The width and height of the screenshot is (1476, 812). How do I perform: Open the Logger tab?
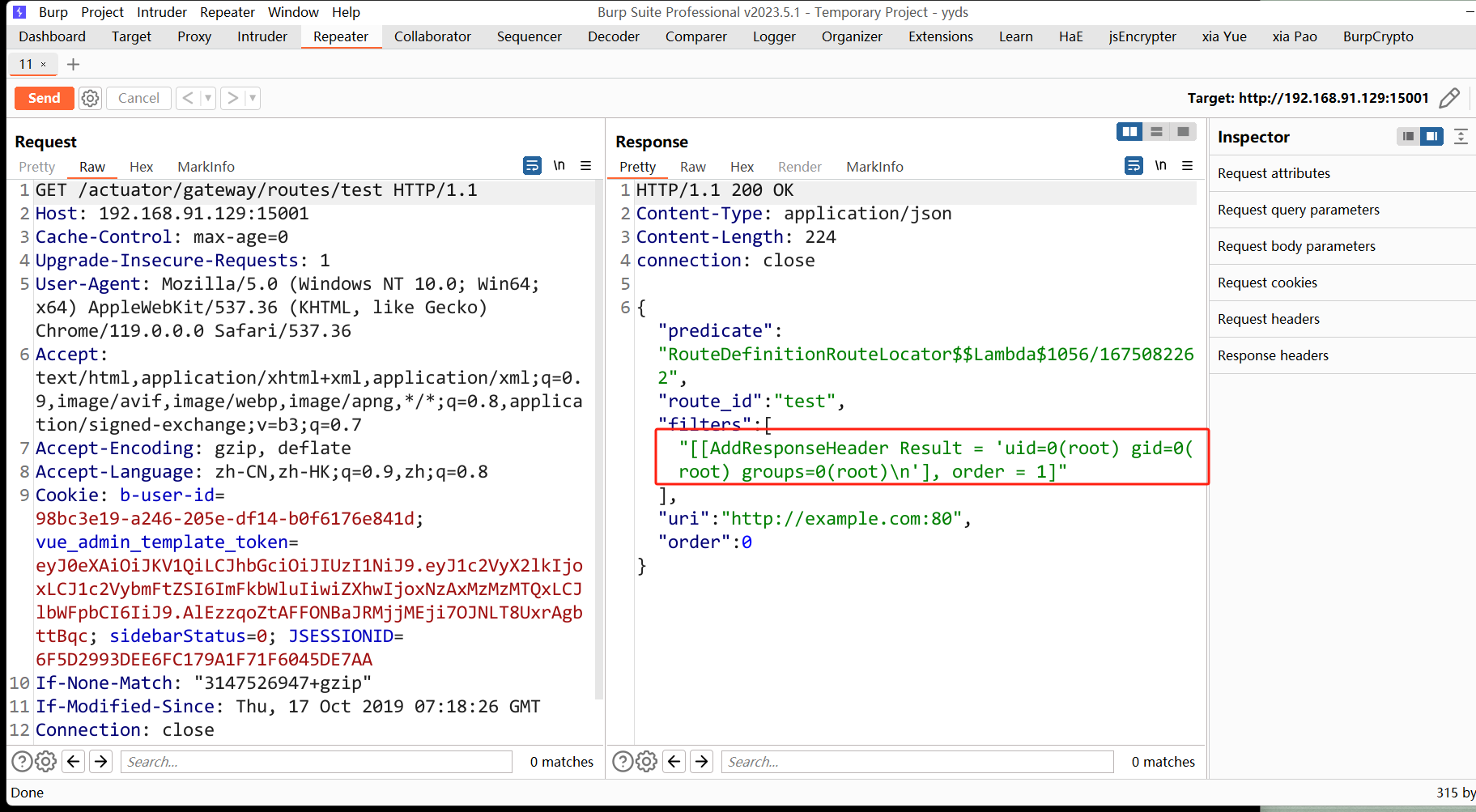pyautogui.click(x=774, y=36)
